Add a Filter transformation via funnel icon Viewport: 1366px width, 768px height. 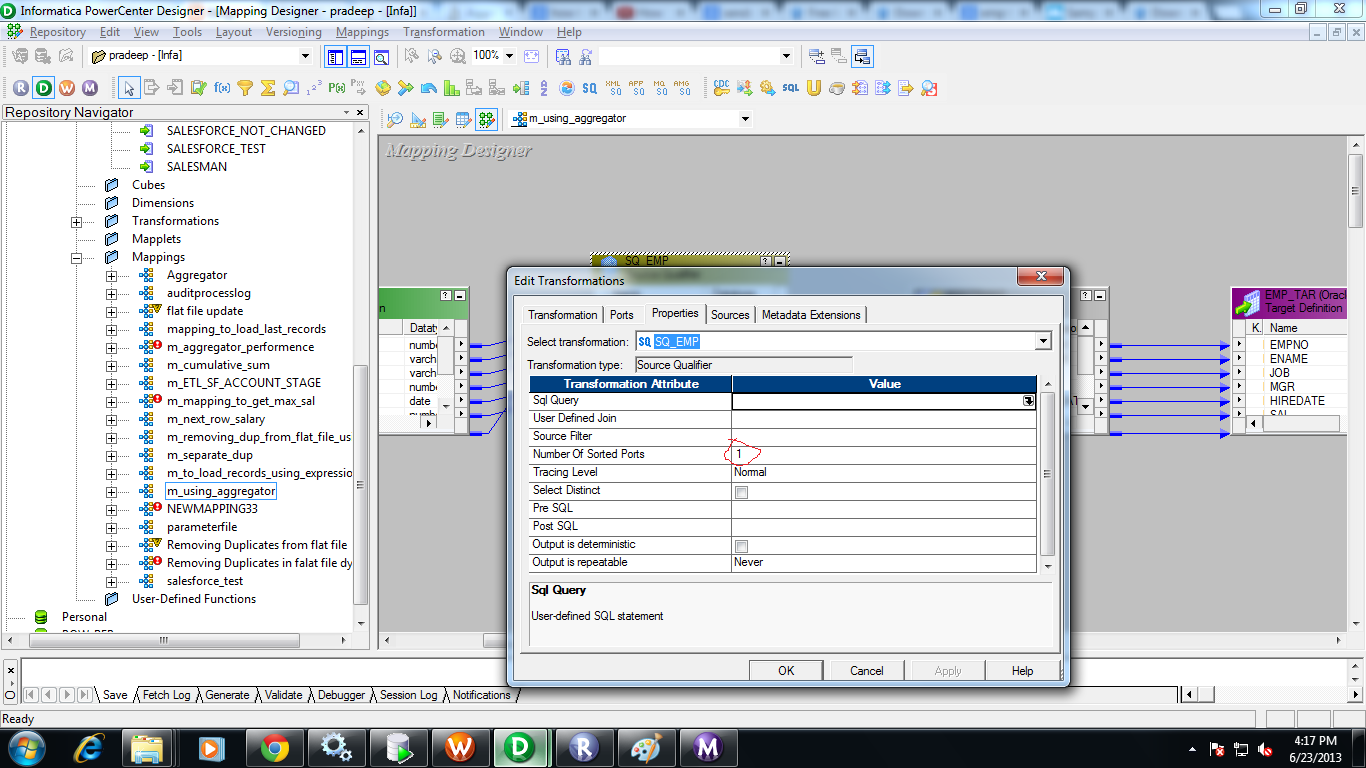(245, 88)
